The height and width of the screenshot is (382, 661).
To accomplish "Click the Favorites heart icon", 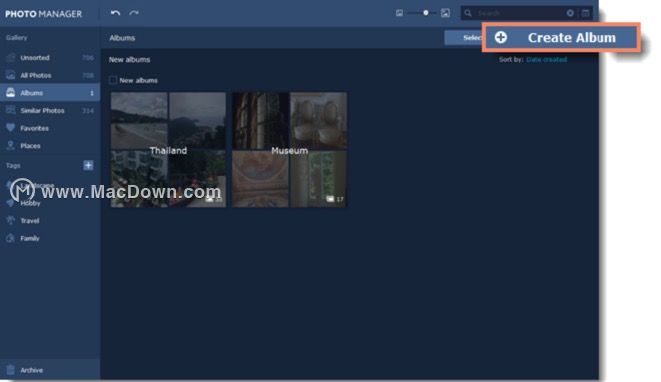I will (11, 128).
